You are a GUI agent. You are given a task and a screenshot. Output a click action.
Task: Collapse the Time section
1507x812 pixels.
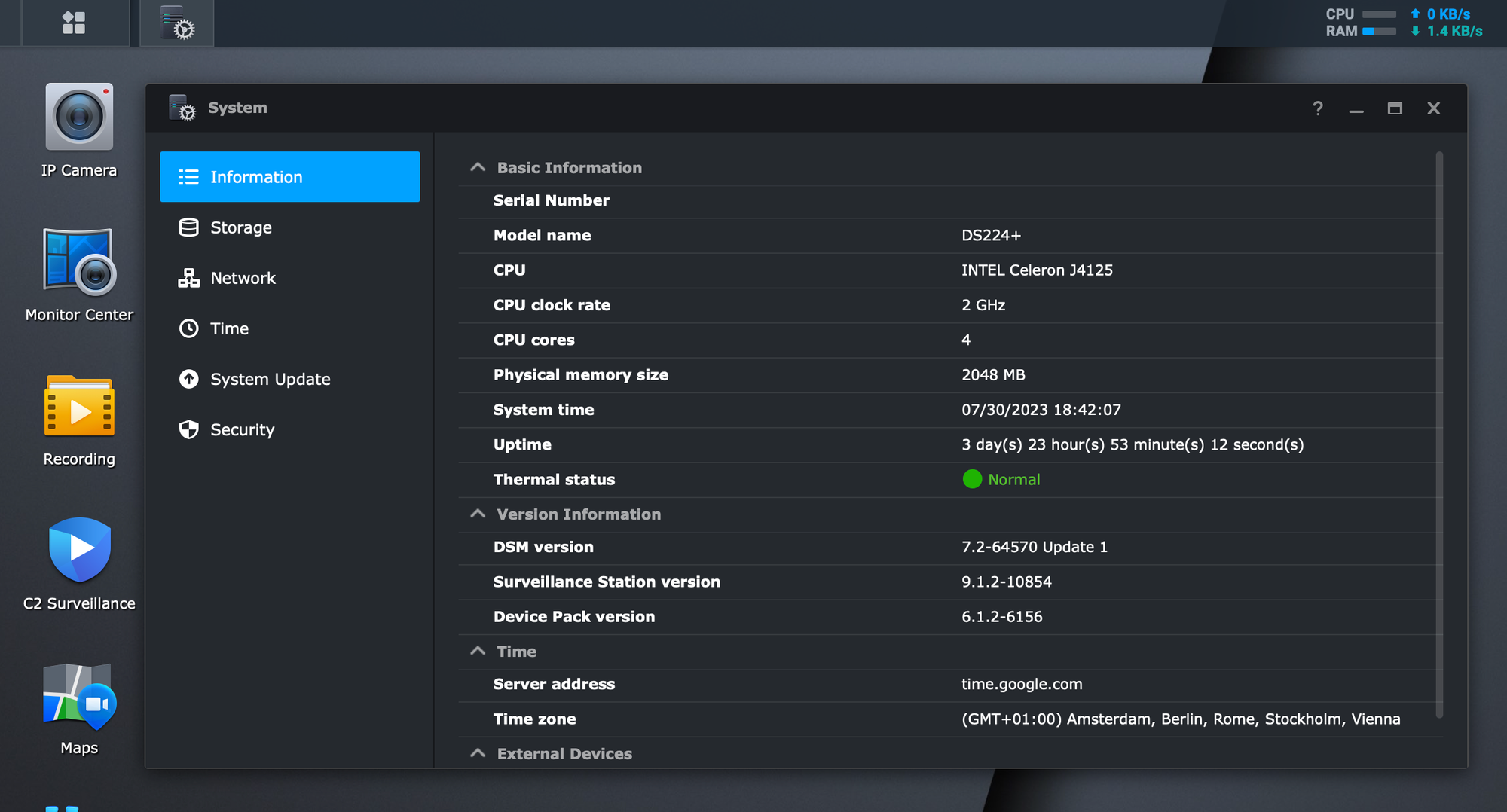click(x=478, y=651)
